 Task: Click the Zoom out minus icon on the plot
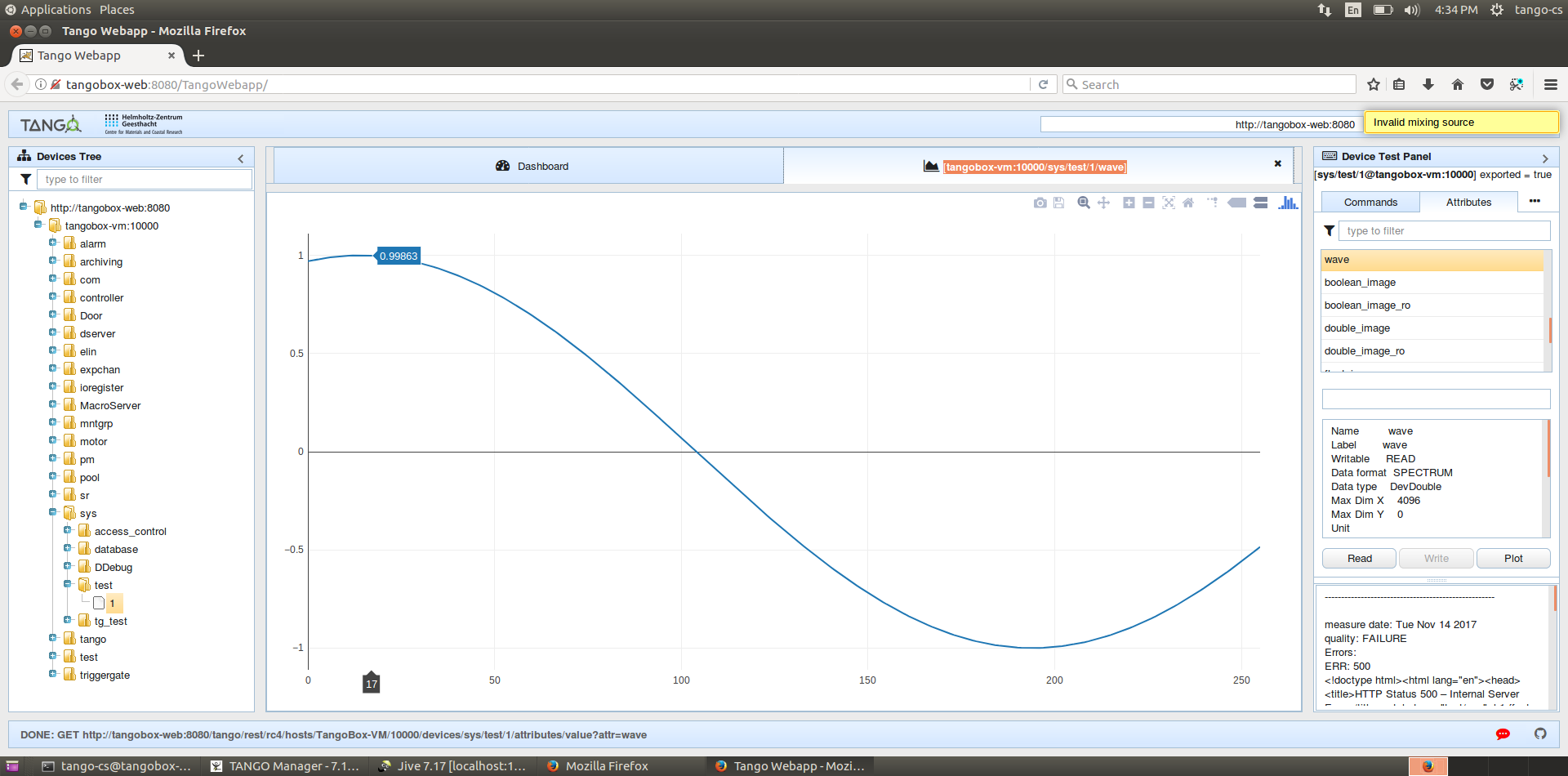coord(1148,203)
